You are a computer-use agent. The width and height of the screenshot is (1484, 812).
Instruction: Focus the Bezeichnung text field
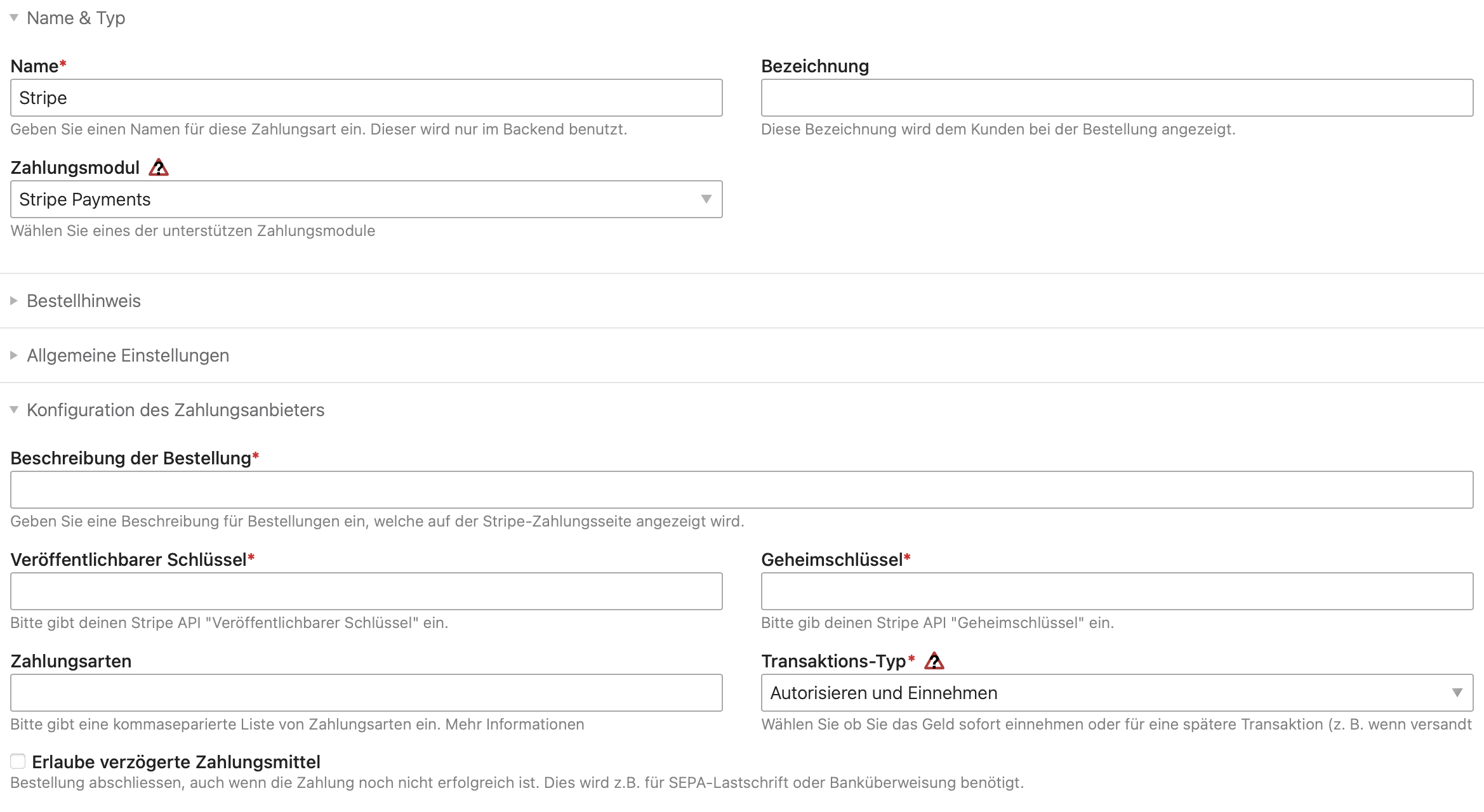1116,98
